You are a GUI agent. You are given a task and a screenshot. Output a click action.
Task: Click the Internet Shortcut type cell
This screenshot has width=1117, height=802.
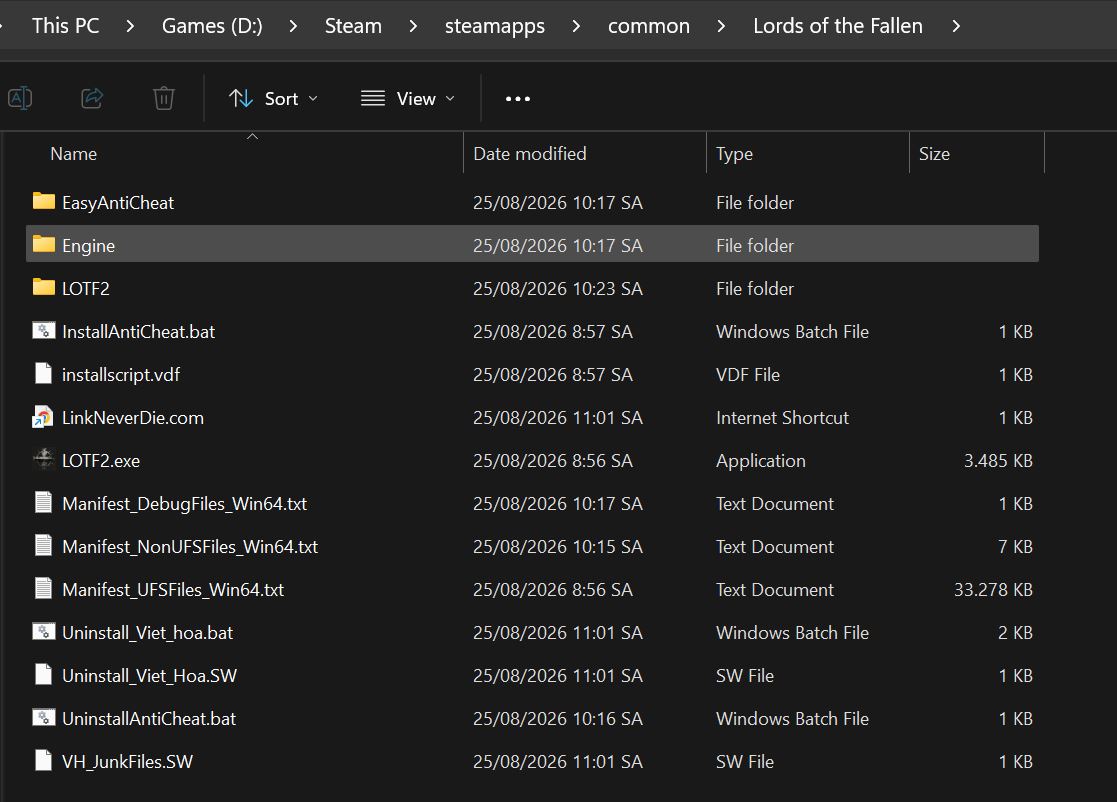pyautogui.click(x=782, y=417)
